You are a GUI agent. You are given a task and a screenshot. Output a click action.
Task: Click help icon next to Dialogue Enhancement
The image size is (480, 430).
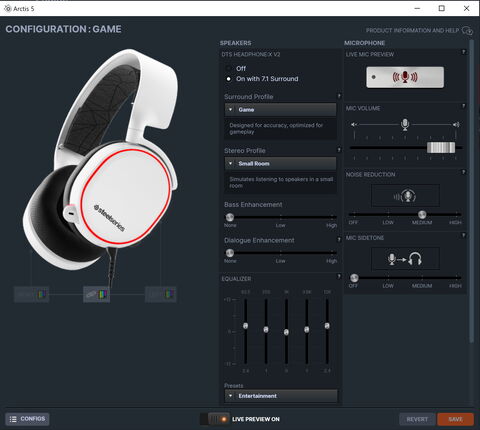pos(339,239)
